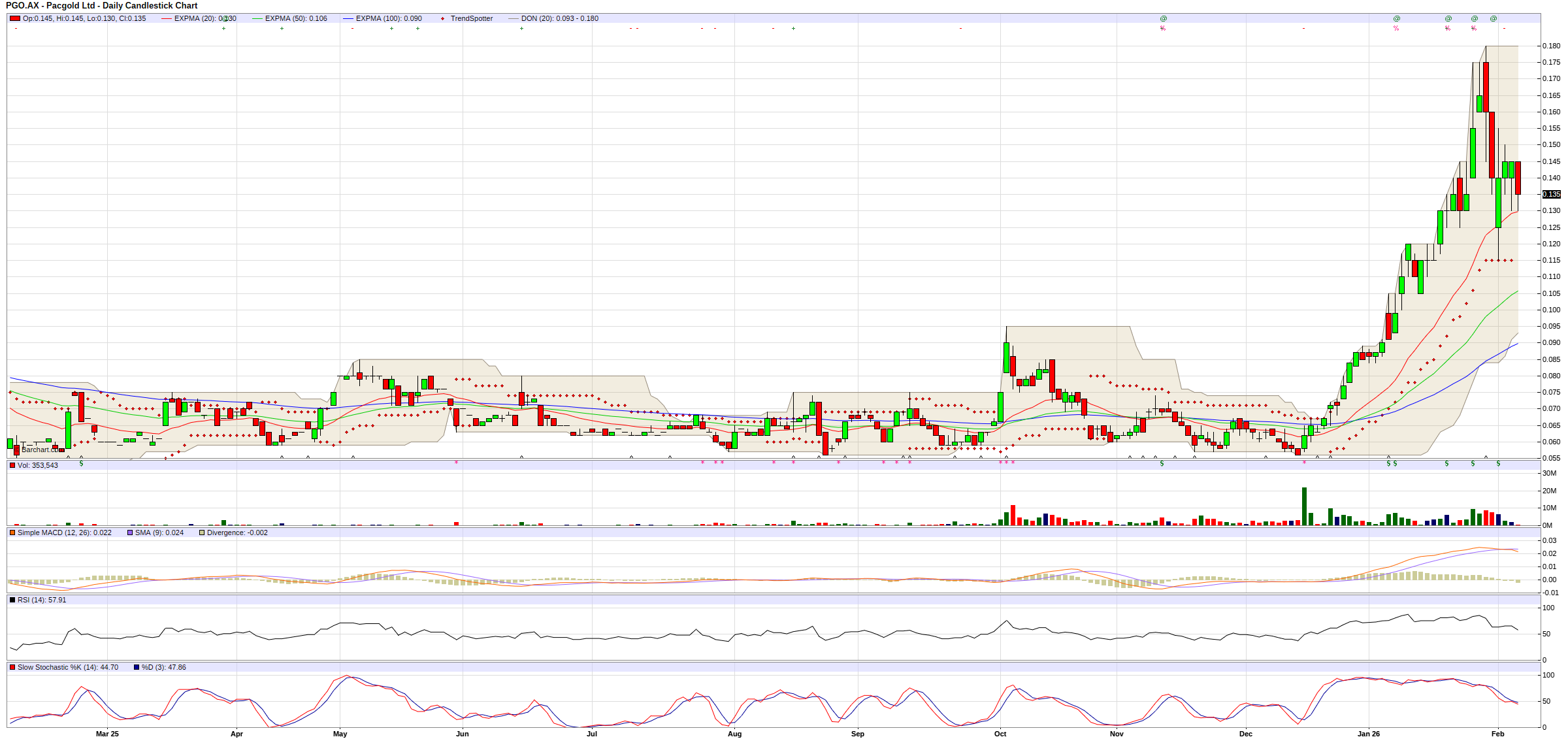
Task: Click the EXPMA (100): 0.090 legend label
Action: [x=389, y=18]
